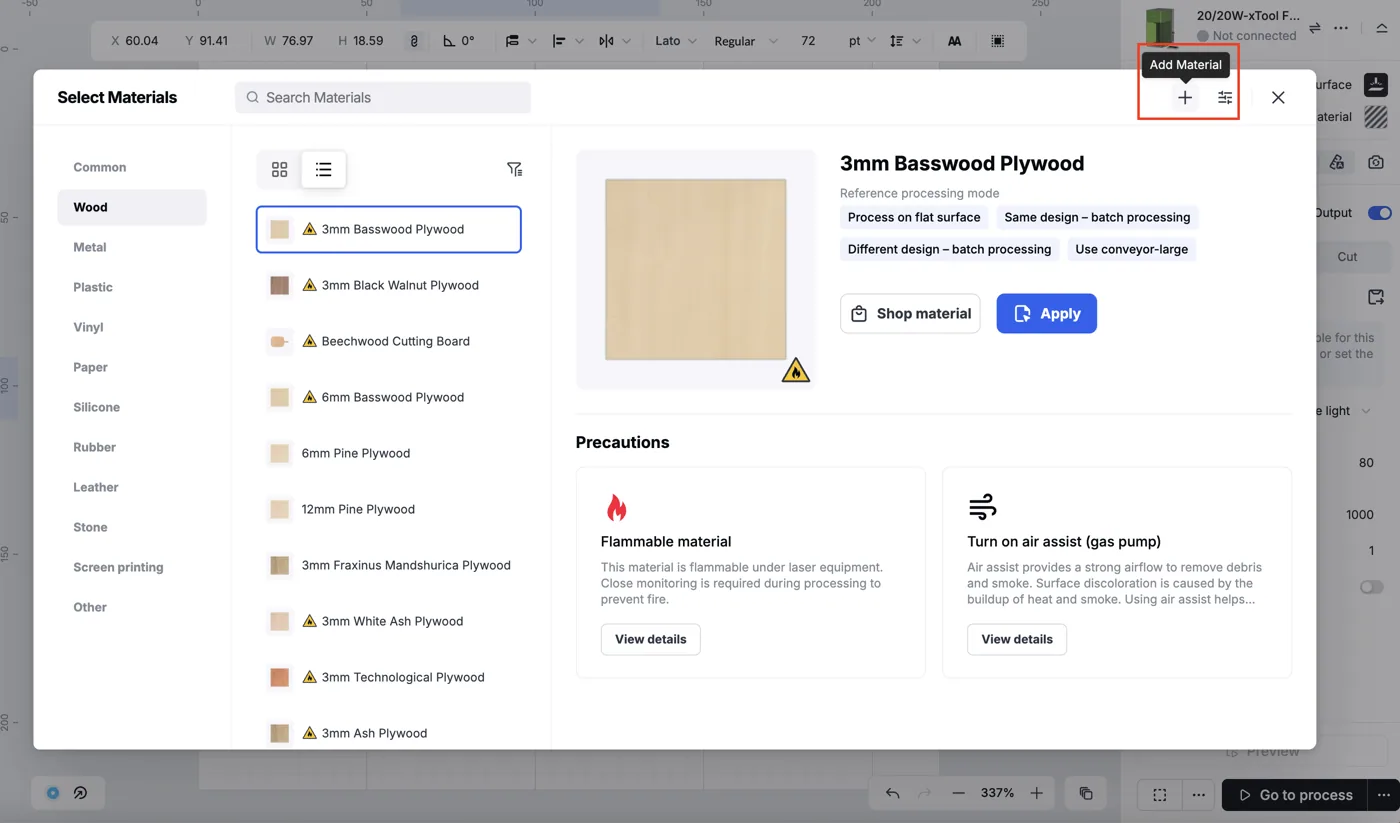Open the pt unit dropdown
The image size is (1400, 823).
coord(861,41)
